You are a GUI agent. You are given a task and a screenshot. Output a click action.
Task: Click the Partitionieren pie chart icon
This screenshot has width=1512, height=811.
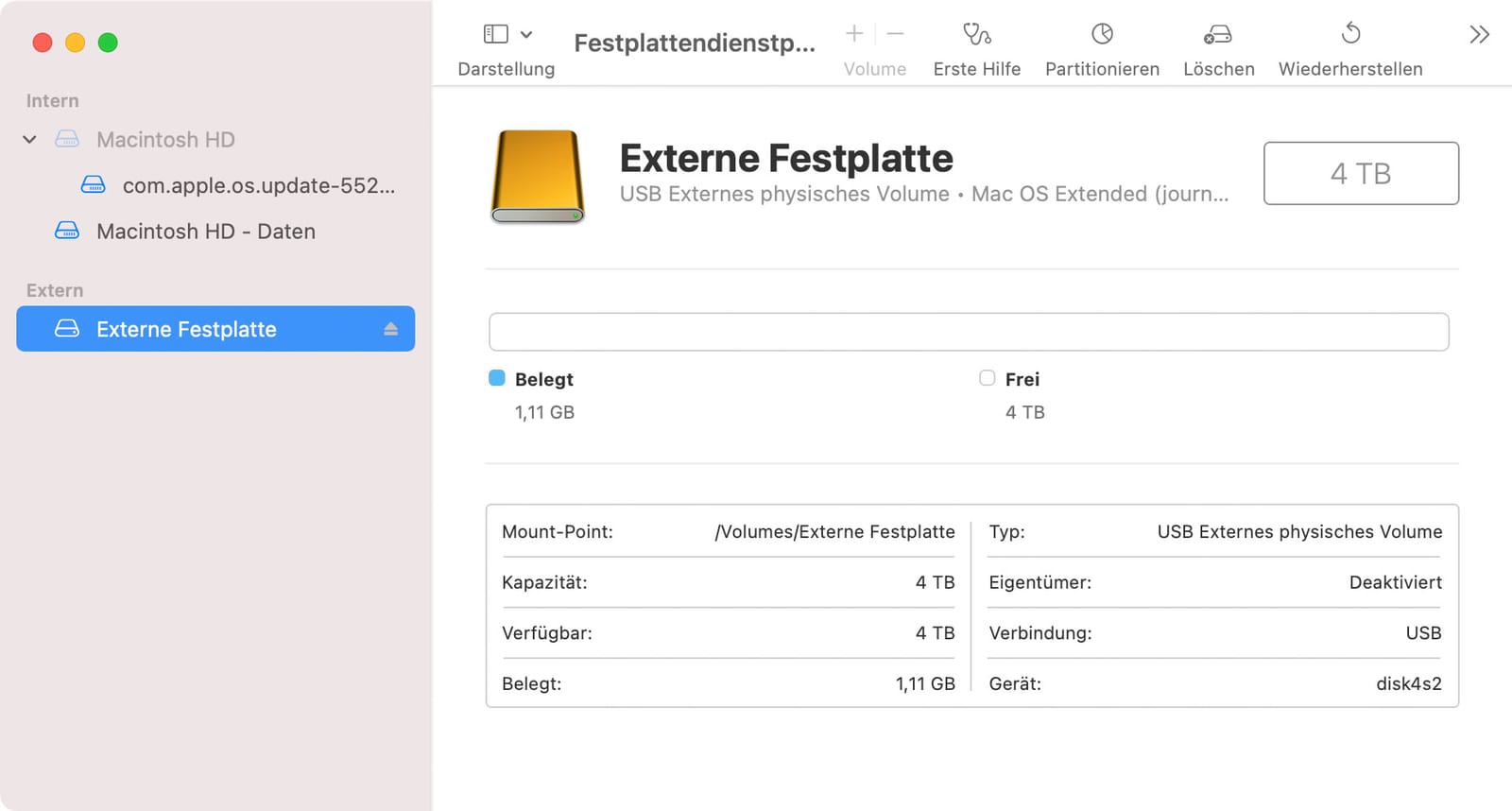tap(1102, 34)
